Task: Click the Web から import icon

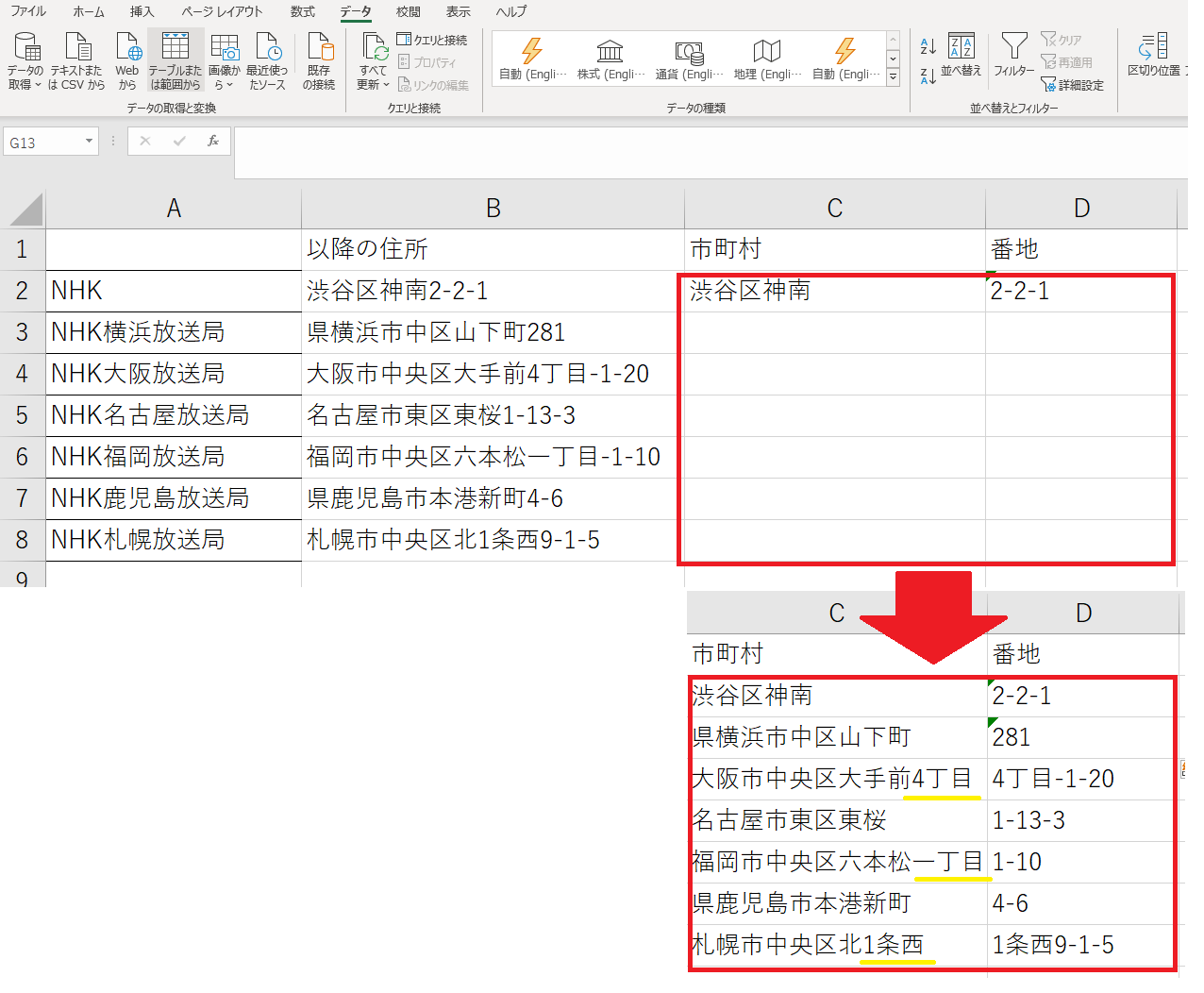Action: [127, 61]
